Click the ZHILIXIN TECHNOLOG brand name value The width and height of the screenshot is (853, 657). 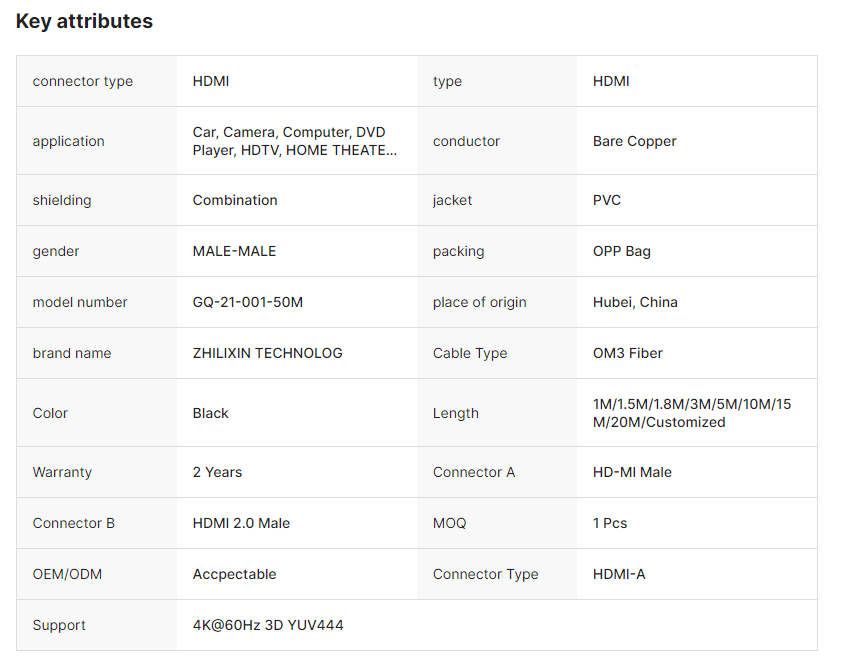[x=267, y=353]
